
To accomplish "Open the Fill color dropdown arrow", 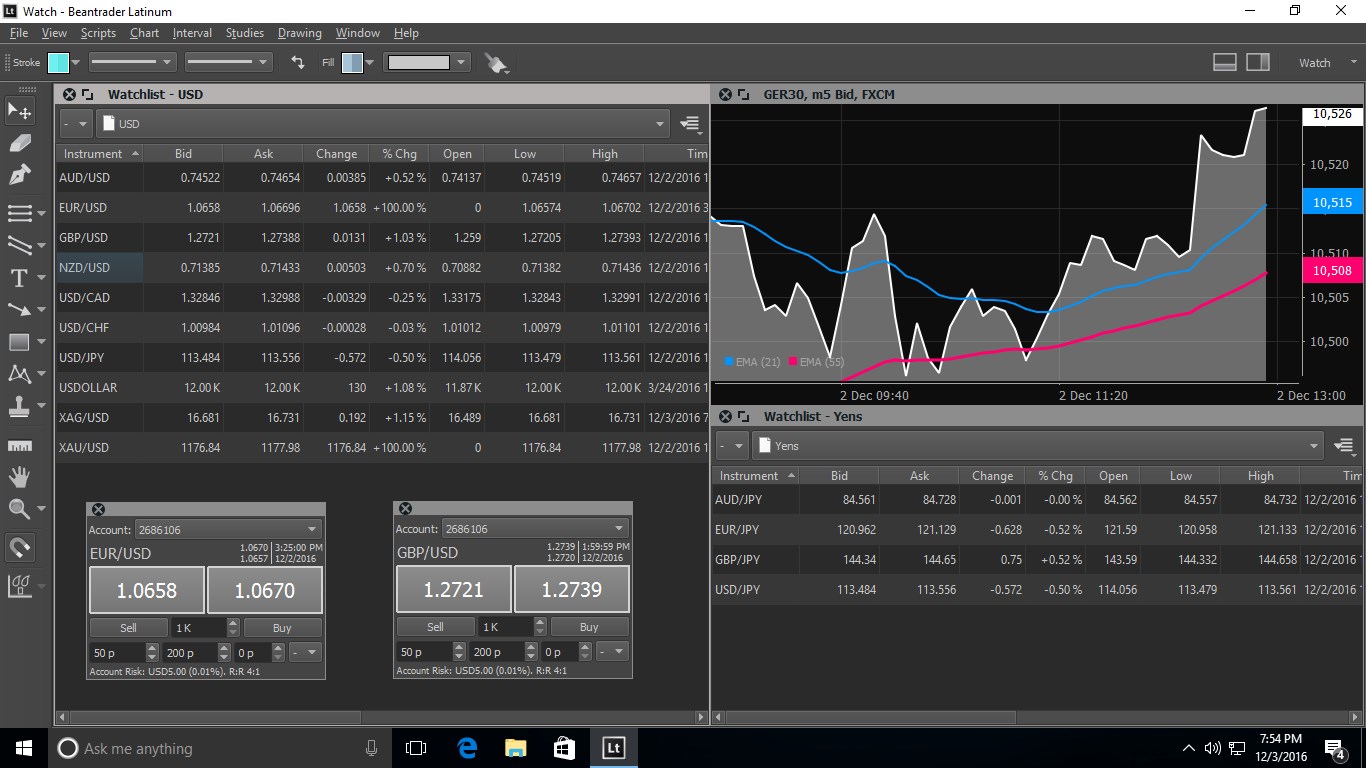I will point(370,62).
